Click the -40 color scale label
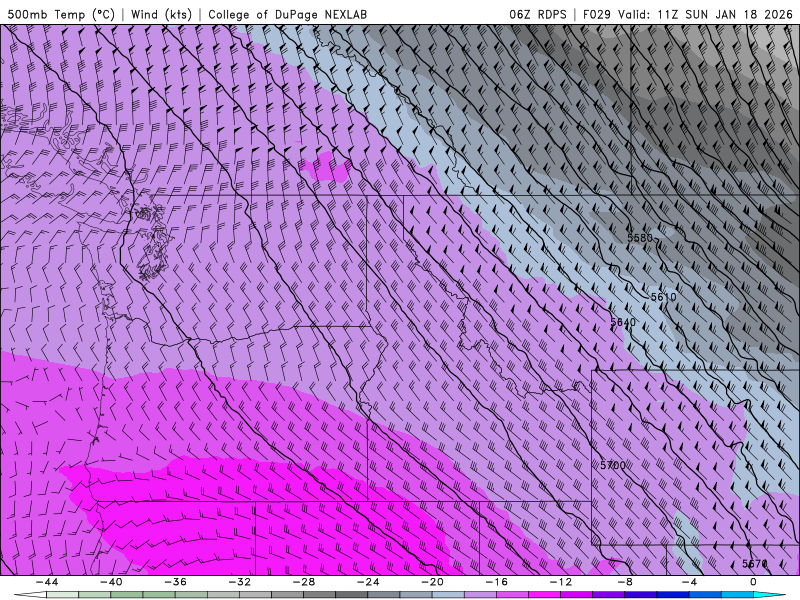The height and width of the screenshot is (600, 800). pos(111,582)
